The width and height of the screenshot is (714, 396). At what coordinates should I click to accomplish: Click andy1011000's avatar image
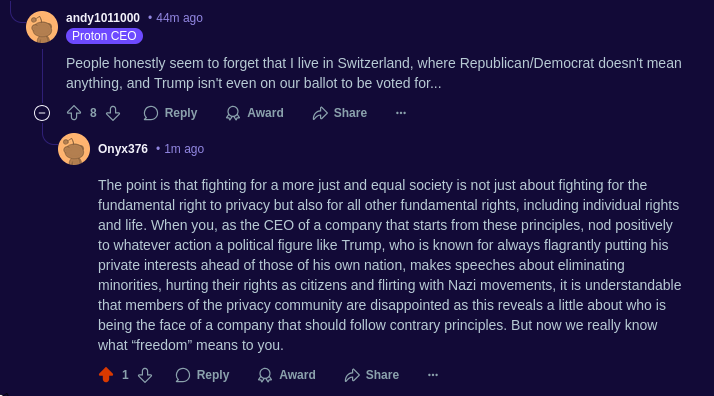pyautogui.click(x=42, y=27)
